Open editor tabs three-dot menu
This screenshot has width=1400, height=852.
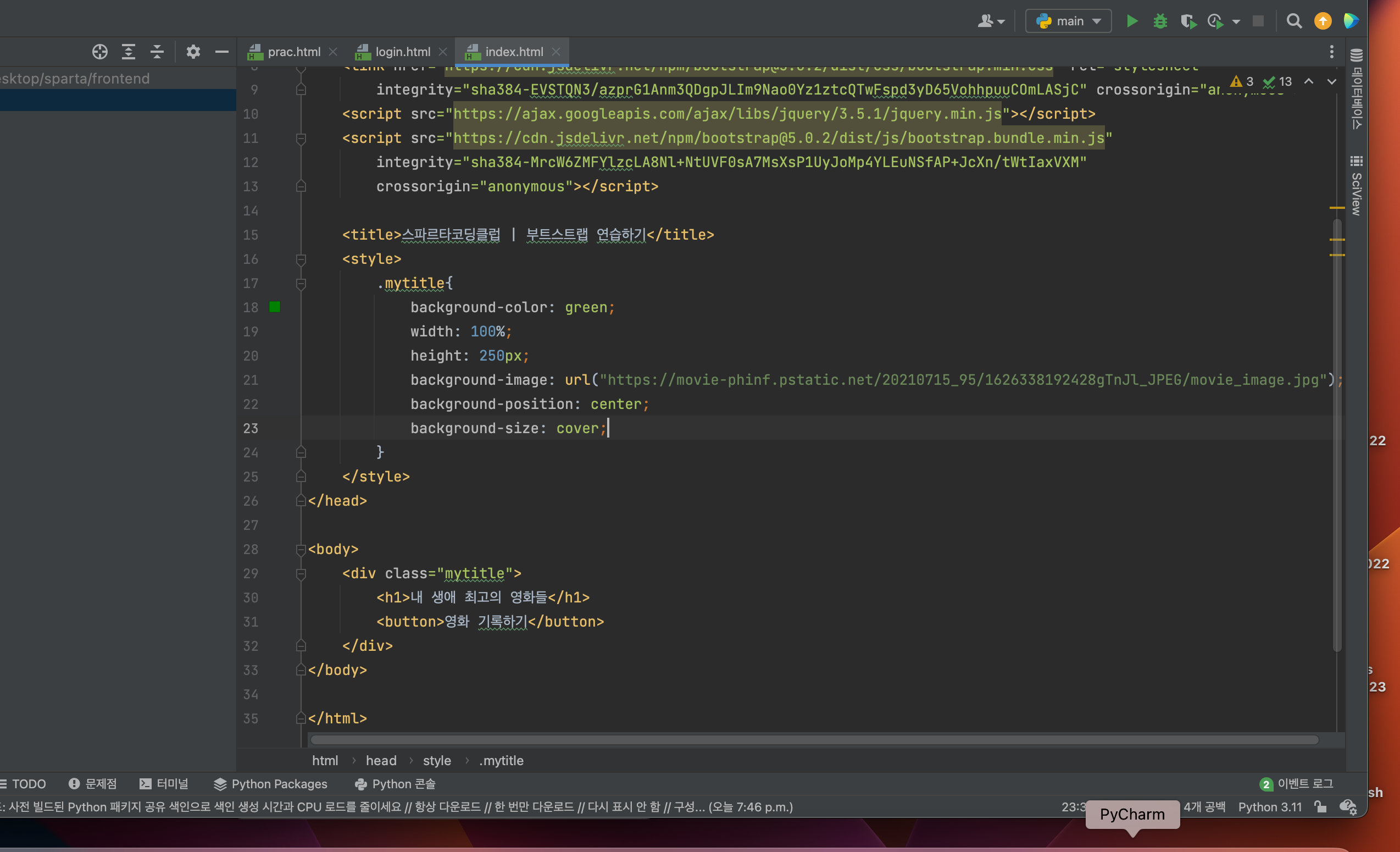[1331, 52]
